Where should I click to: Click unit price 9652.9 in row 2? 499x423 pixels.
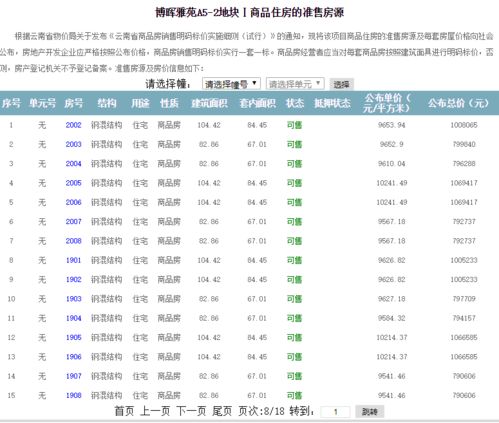click(392, 144)
